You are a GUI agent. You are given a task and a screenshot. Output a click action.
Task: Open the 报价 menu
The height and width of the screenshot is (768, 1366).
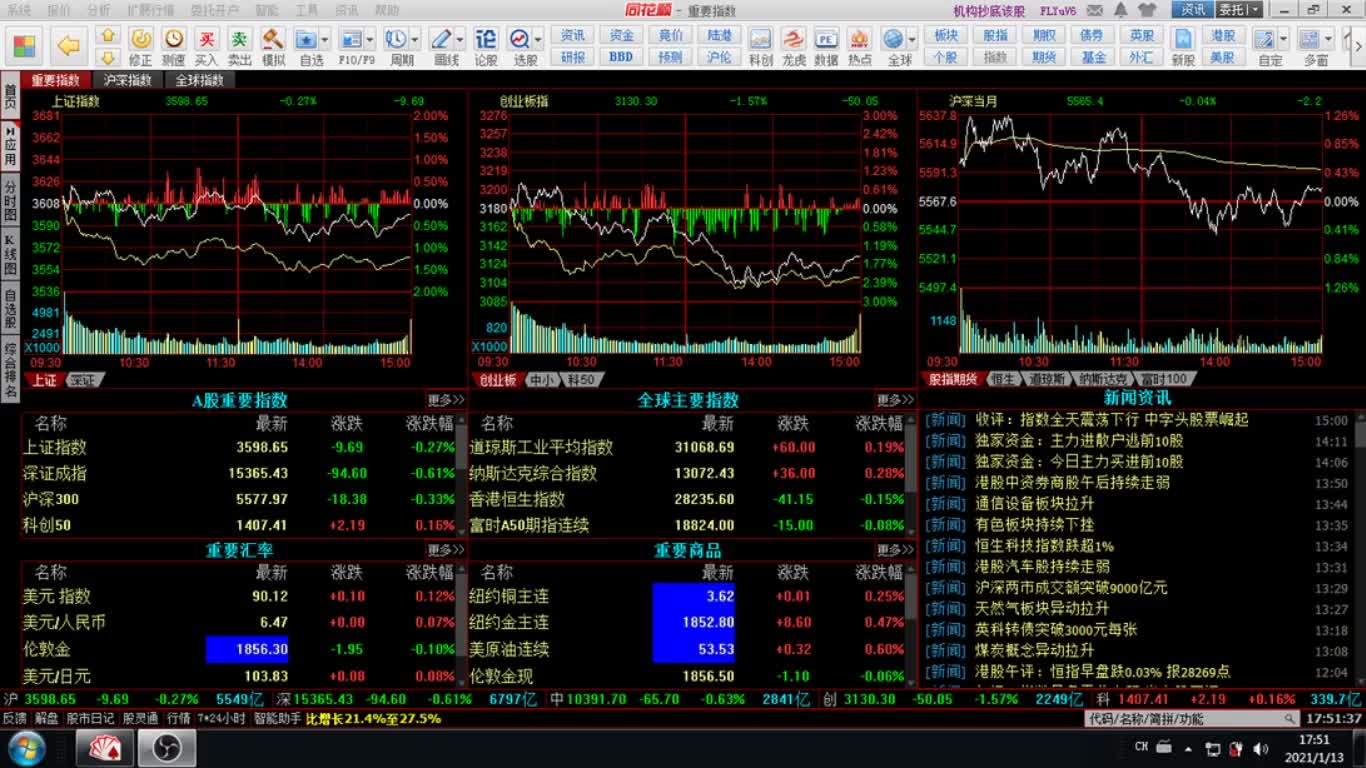59,10
